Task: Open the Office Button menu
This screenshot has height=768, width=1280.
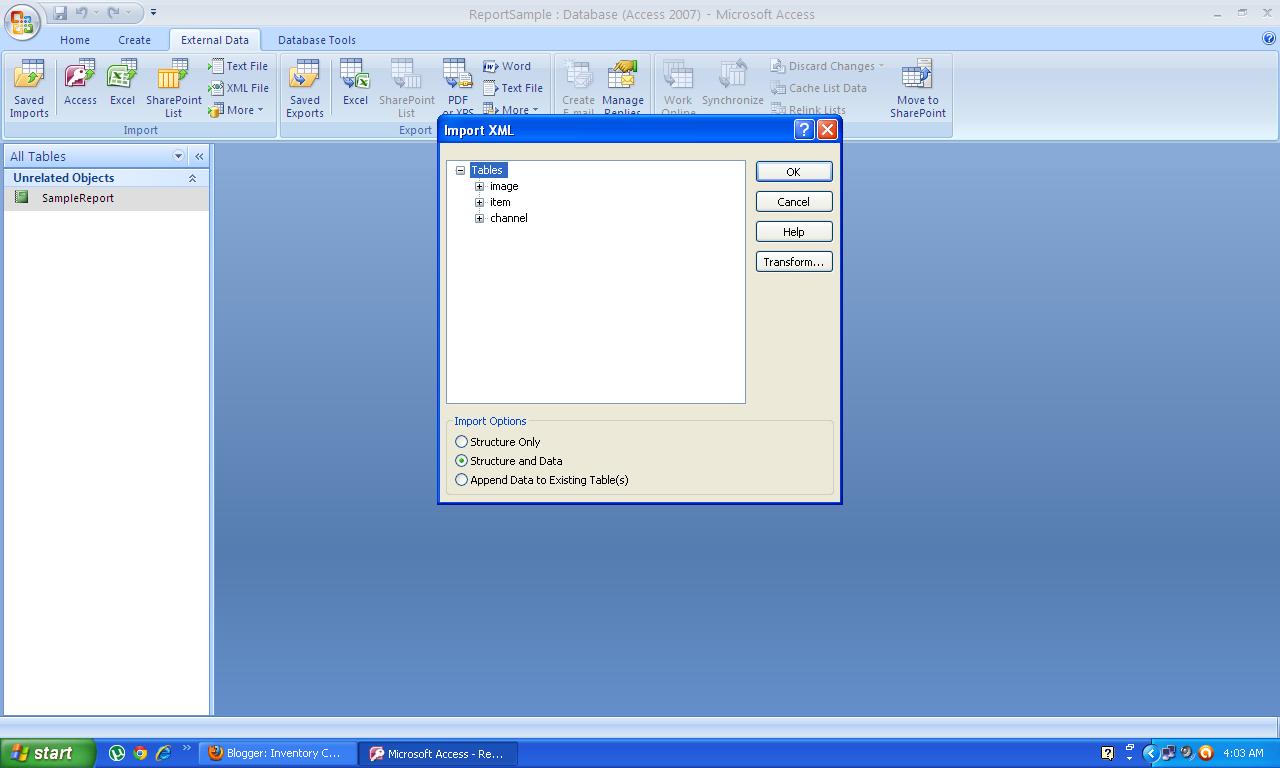Action: (21, 20)
